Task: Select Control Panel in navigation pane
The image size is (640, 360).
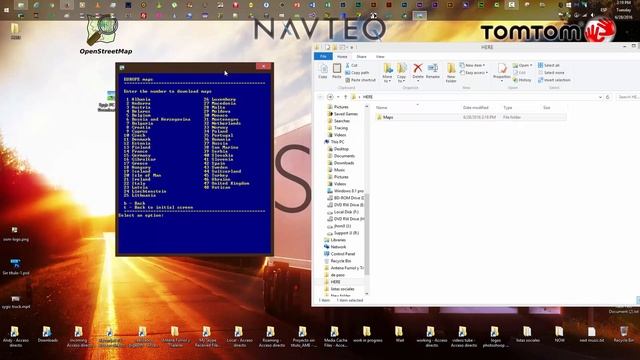Action: (x=340, y=254)
